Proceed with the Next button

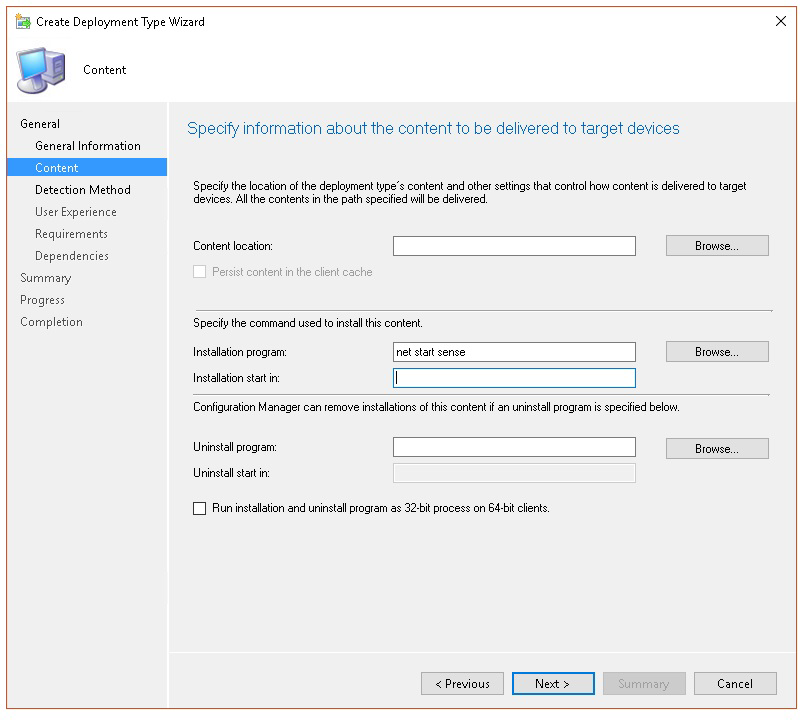click(x=553, y=684)
